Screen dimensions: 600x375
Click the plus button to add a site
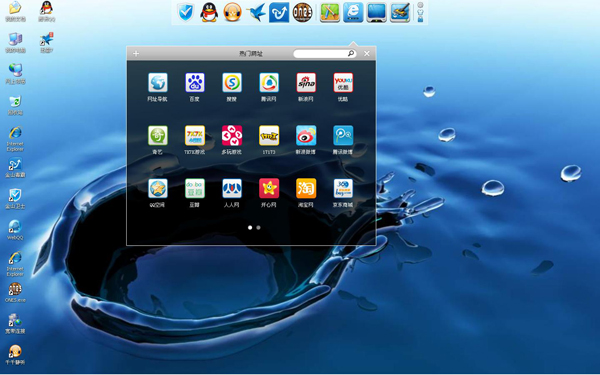pos(136,54)
